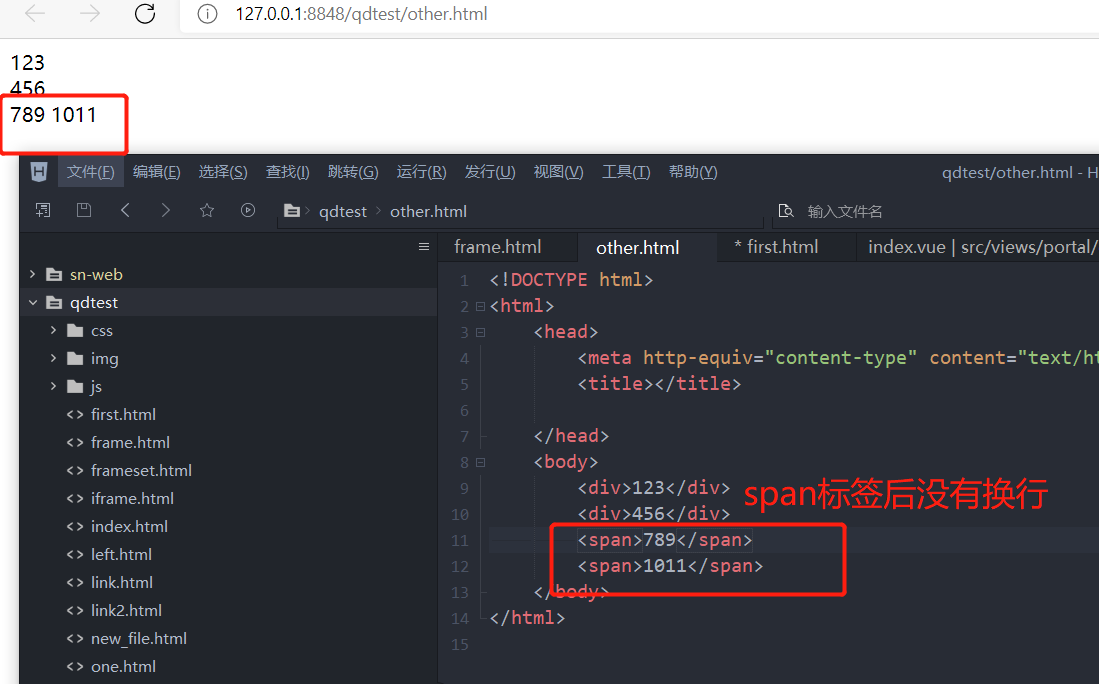
Task: Expand the js folder arrow
Action: [x=53, y=386]
